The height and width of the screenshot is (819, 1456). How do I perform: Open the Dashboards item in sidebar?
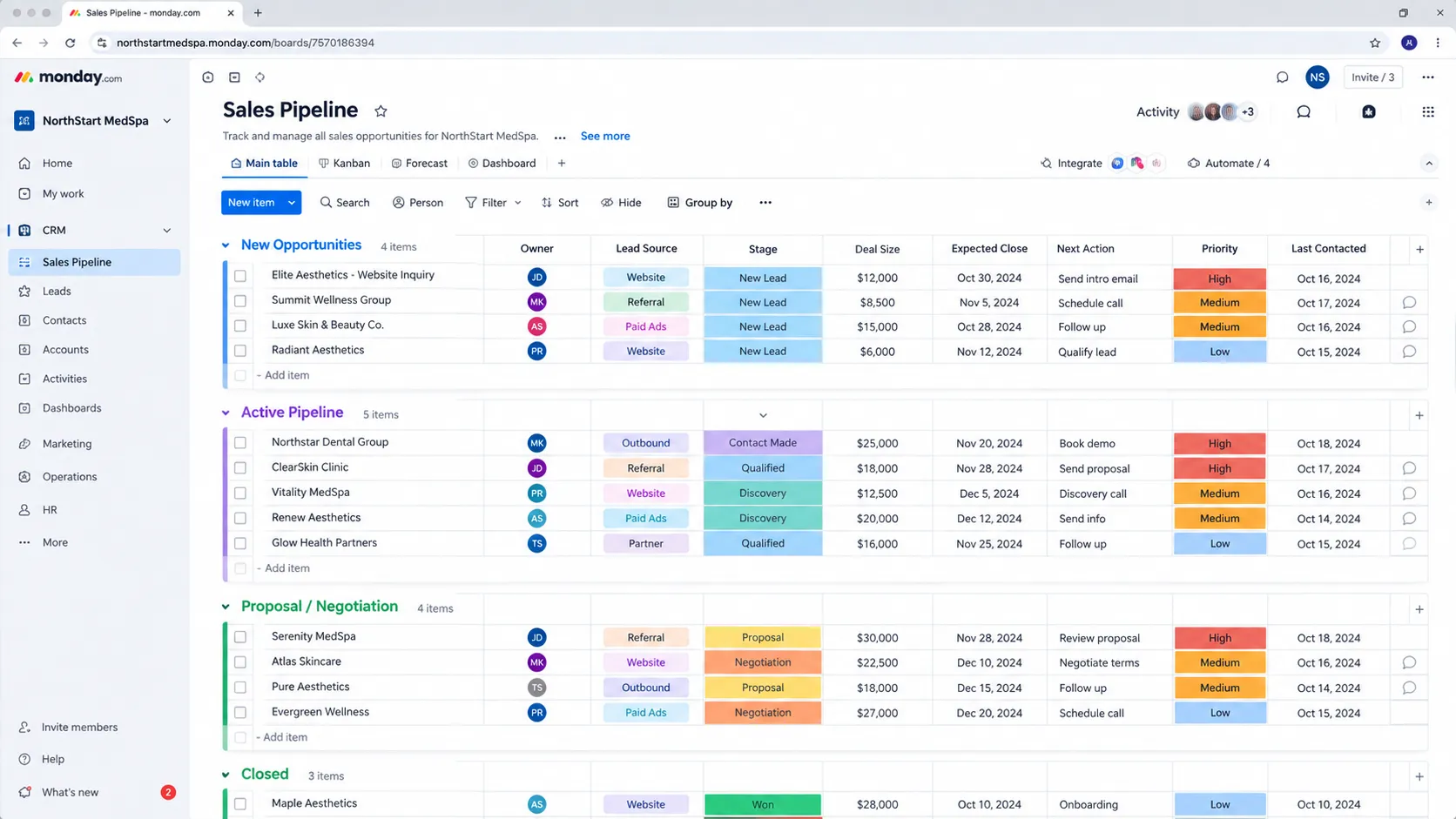click(71, 407)
